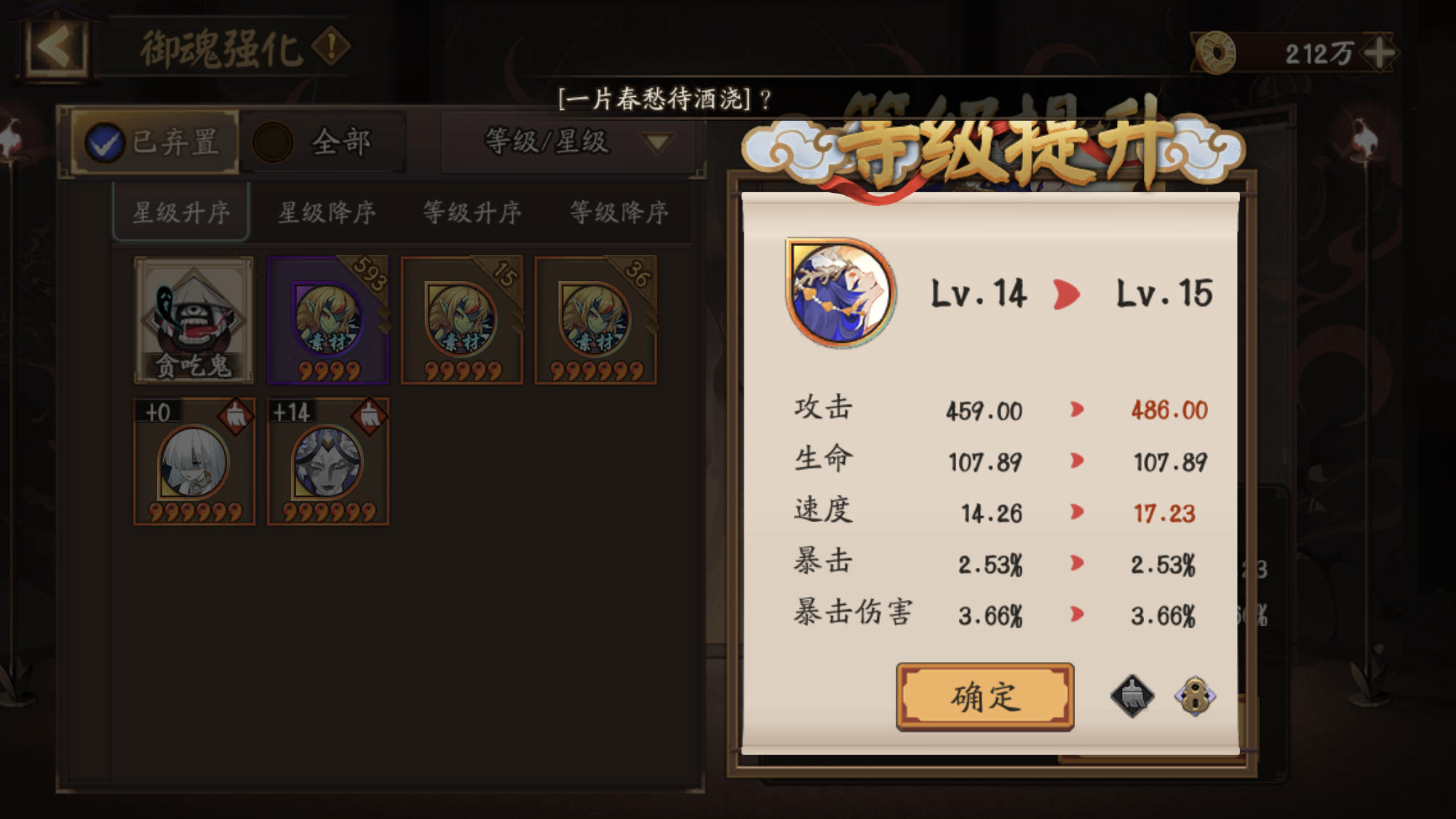Switch to 等级升序 sorting
1456x819 pixels.
472,213
